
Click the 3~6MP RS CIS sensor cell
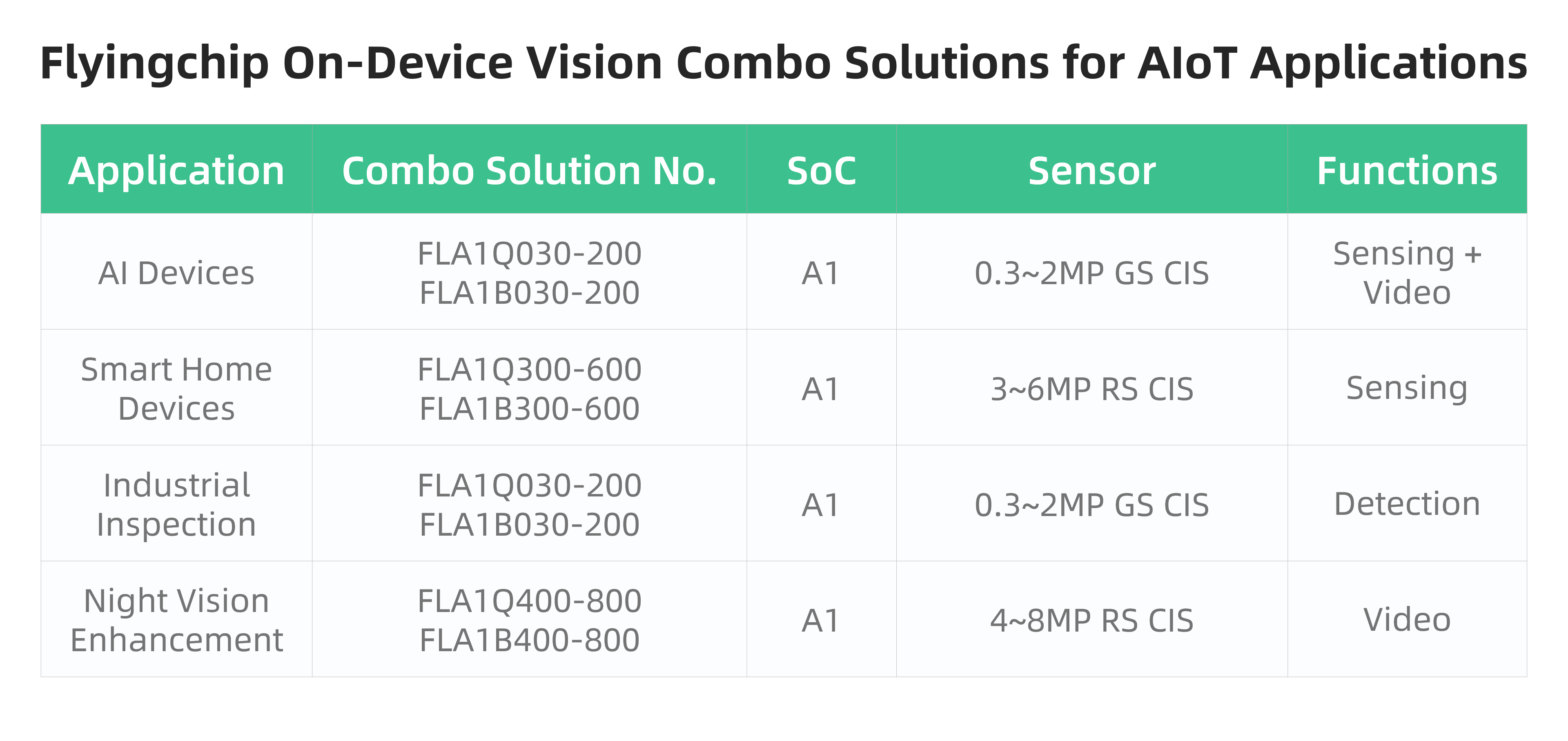[x=1092, y=387]
